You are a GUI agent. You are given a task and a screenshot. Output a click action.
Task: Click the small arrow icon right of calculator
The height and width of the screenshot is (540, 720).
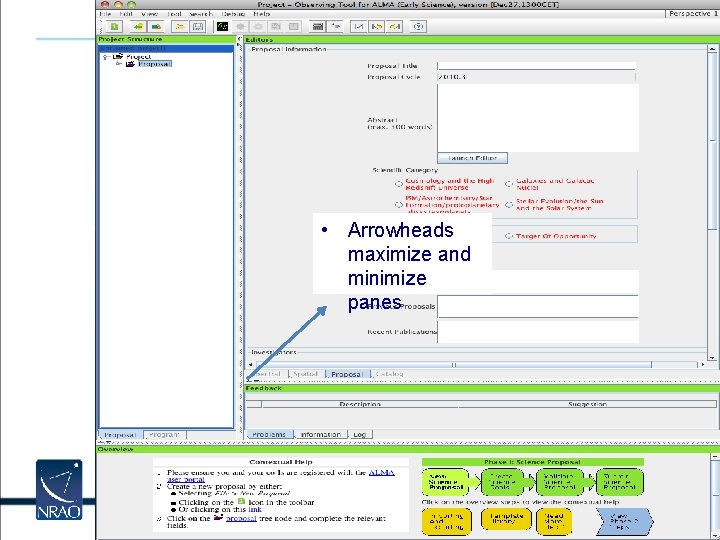point(336,27)
